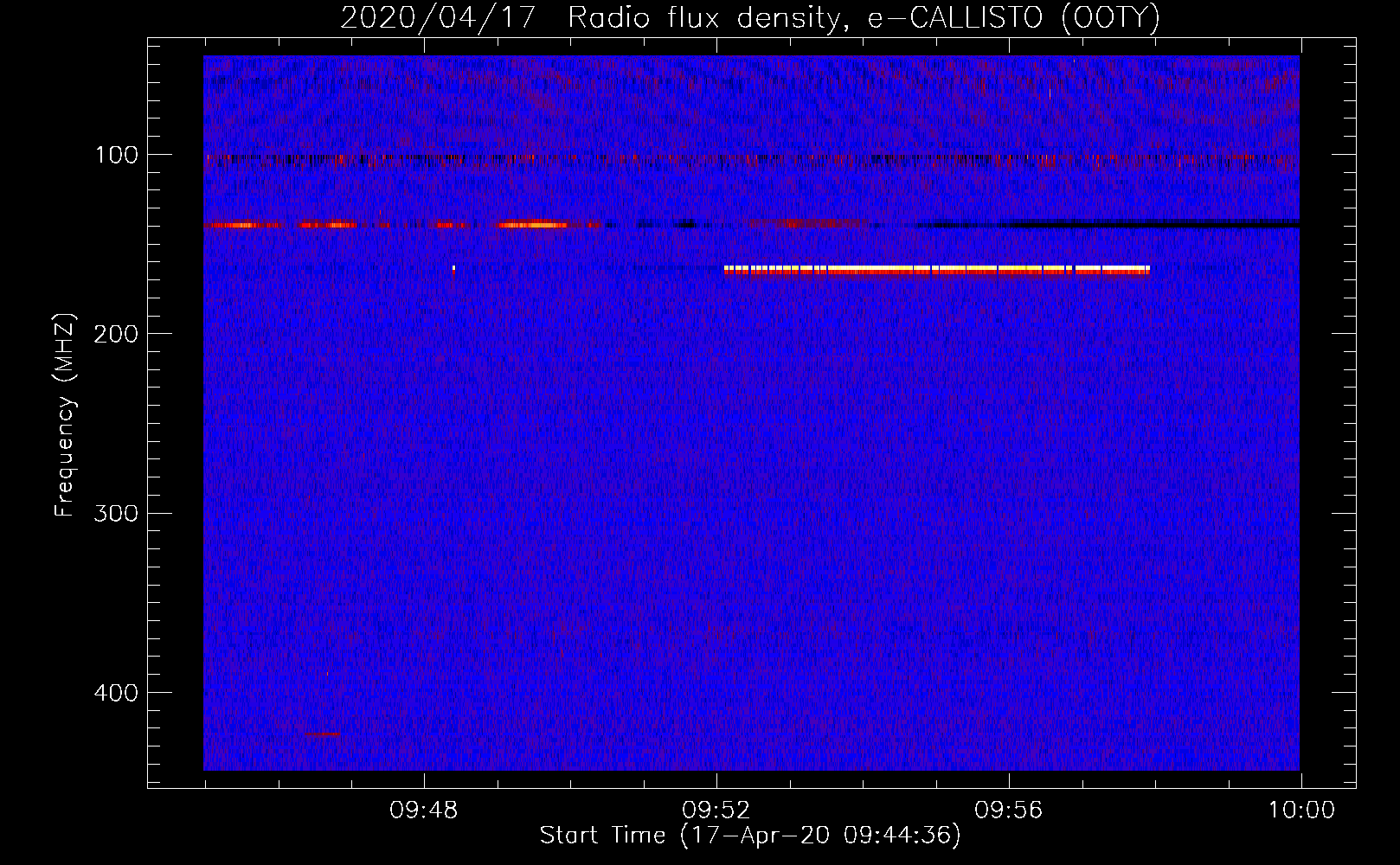Click the dark speckled band just above 100 MHz
The width and height of the screenshot is (1400, 865).
751,160
